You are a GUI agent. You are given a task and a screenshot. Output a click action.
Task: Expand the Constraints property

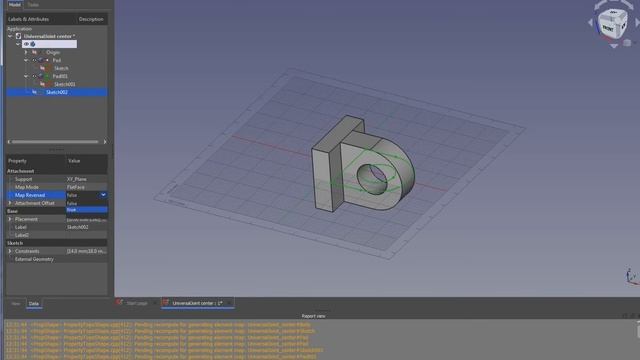point(10,251)
